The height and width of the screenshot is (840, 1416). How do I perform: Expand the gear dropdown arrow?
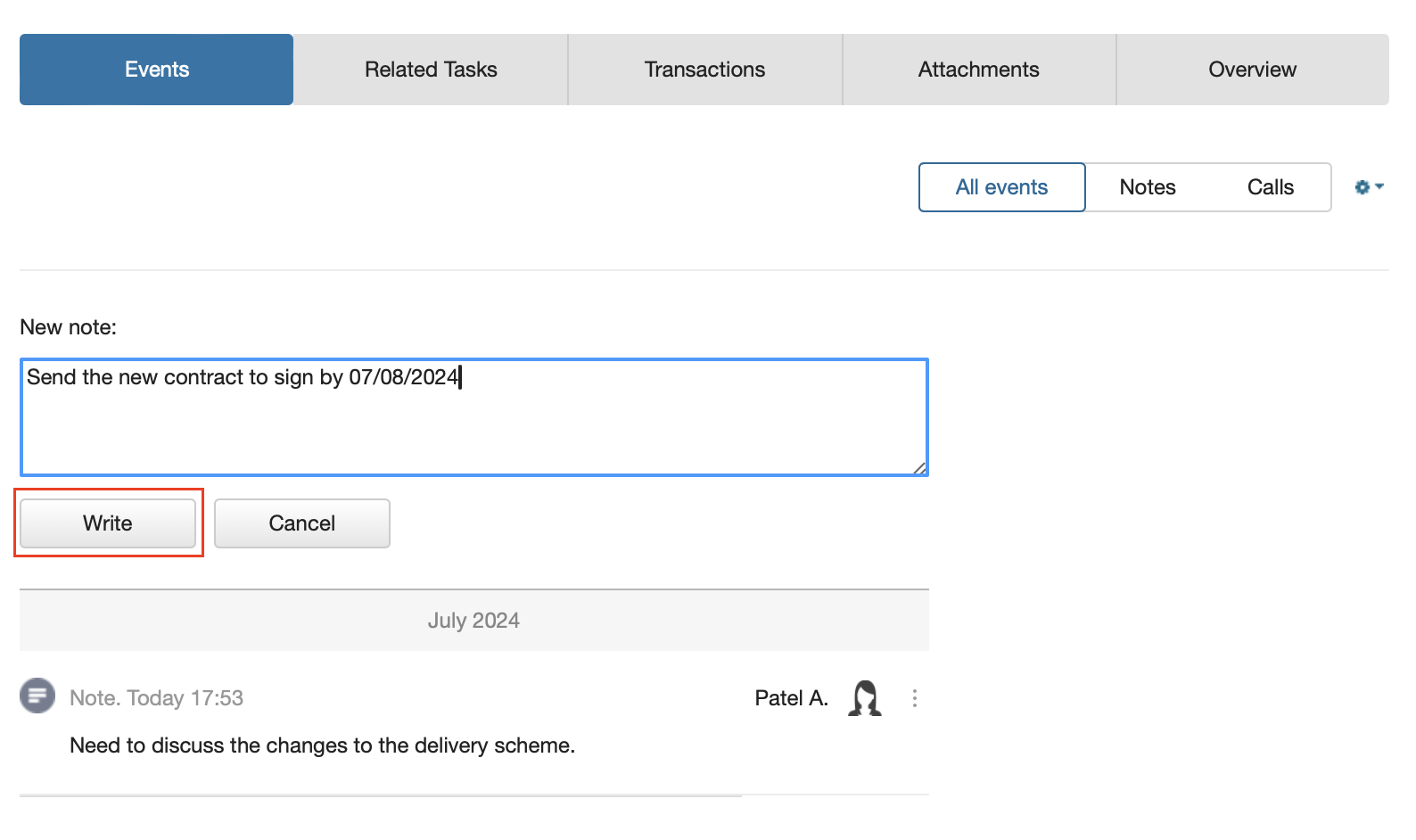[1379, 186]
